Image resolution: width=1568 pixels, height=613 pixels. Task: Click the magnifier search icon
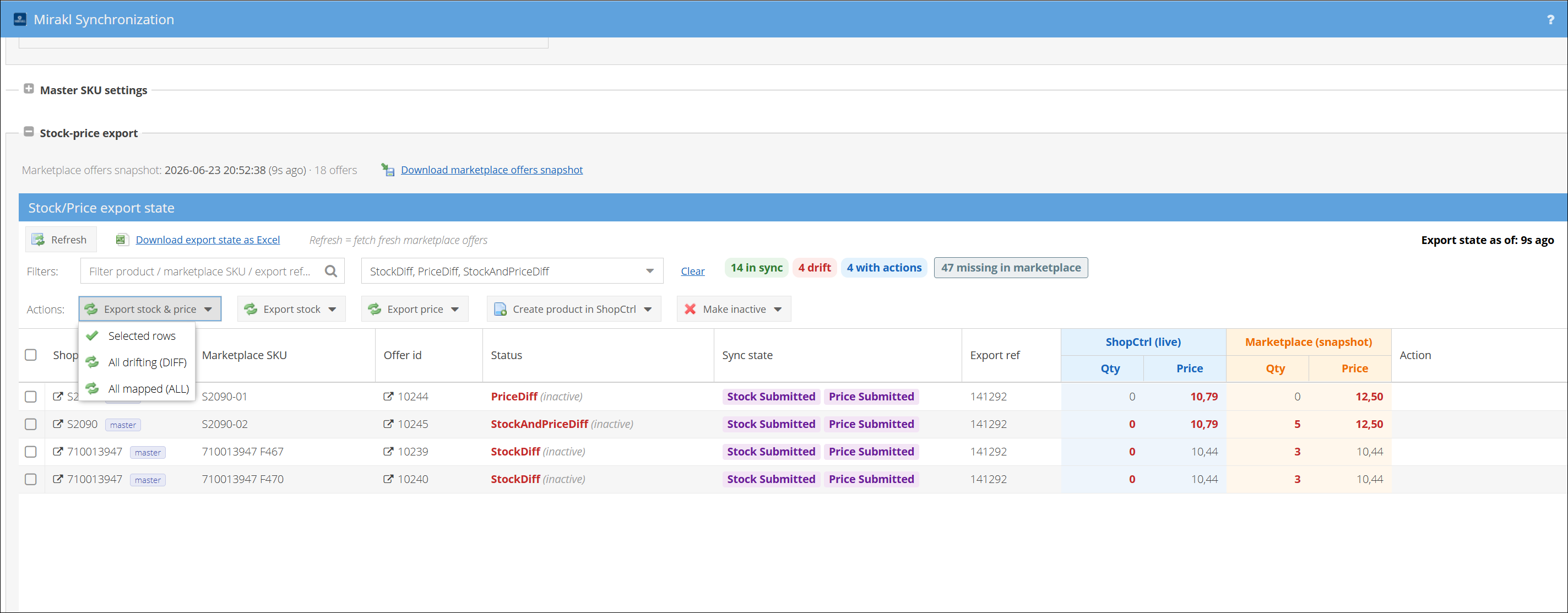tap(330, 271)
